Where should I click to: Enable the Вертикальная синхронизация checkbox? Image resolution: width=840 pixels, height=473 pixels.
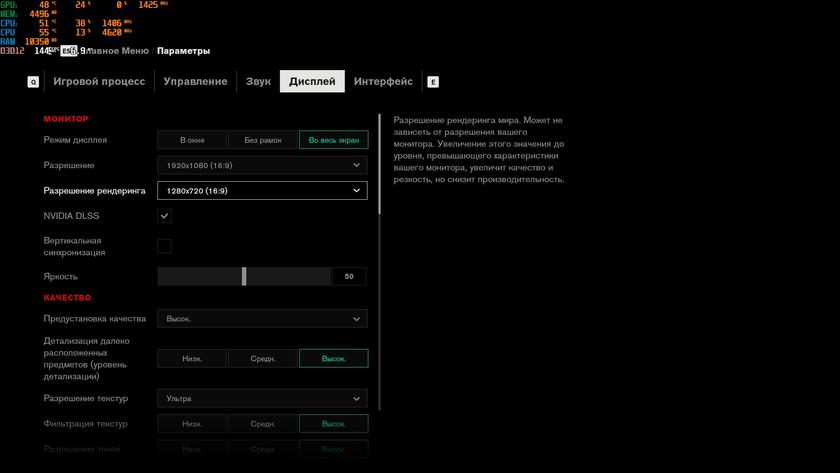pyautogui.click(x=165, y=246)
